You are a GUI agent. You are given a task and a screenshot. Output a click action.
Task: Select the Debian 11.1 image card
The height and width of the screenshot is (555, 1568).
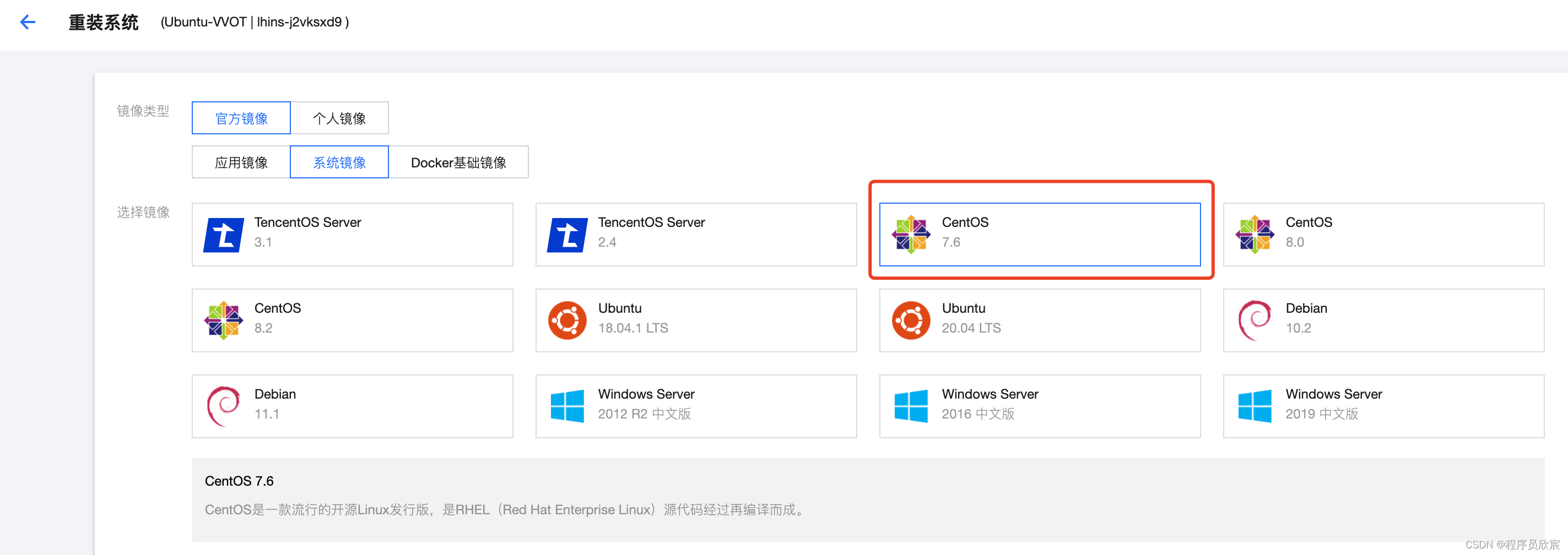point(352,405)
